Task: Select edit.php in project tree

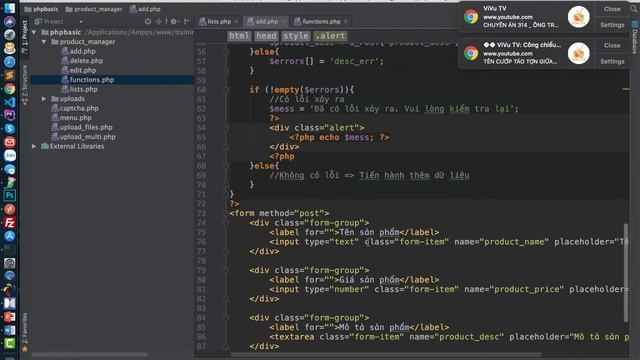Action: [82, 70]
